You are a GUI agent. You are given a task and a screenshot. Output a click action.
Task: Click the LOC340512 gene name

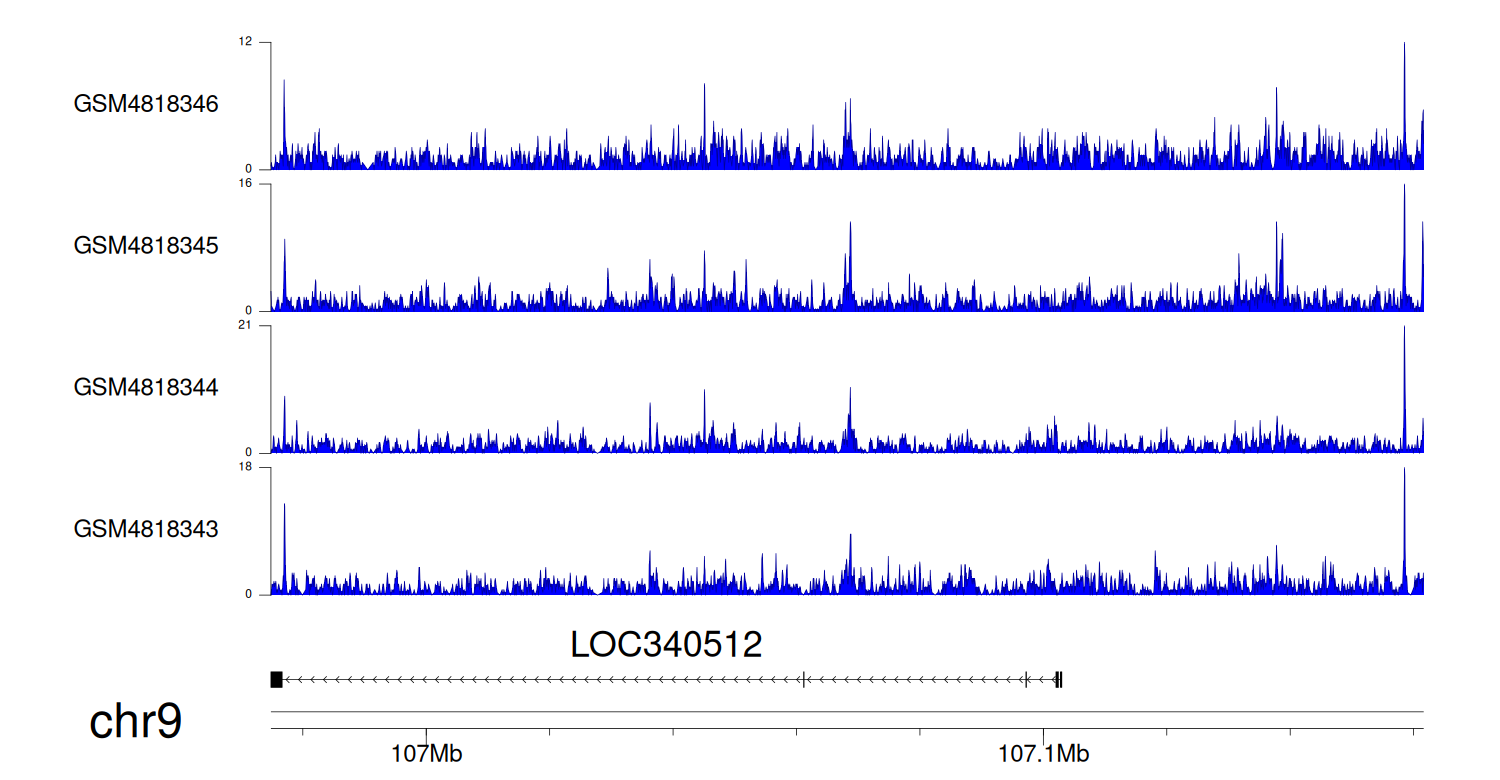pos(666,645)
